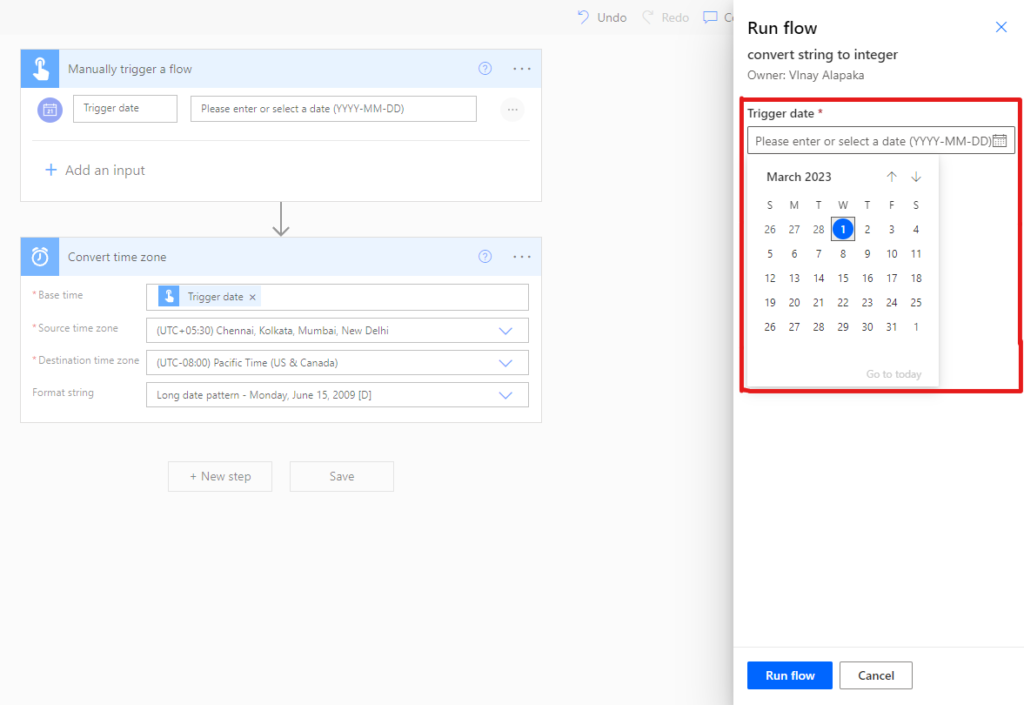1024x705 pixels.
Task: Open the Comments speech bubble icon
Action: coord(710,17)
